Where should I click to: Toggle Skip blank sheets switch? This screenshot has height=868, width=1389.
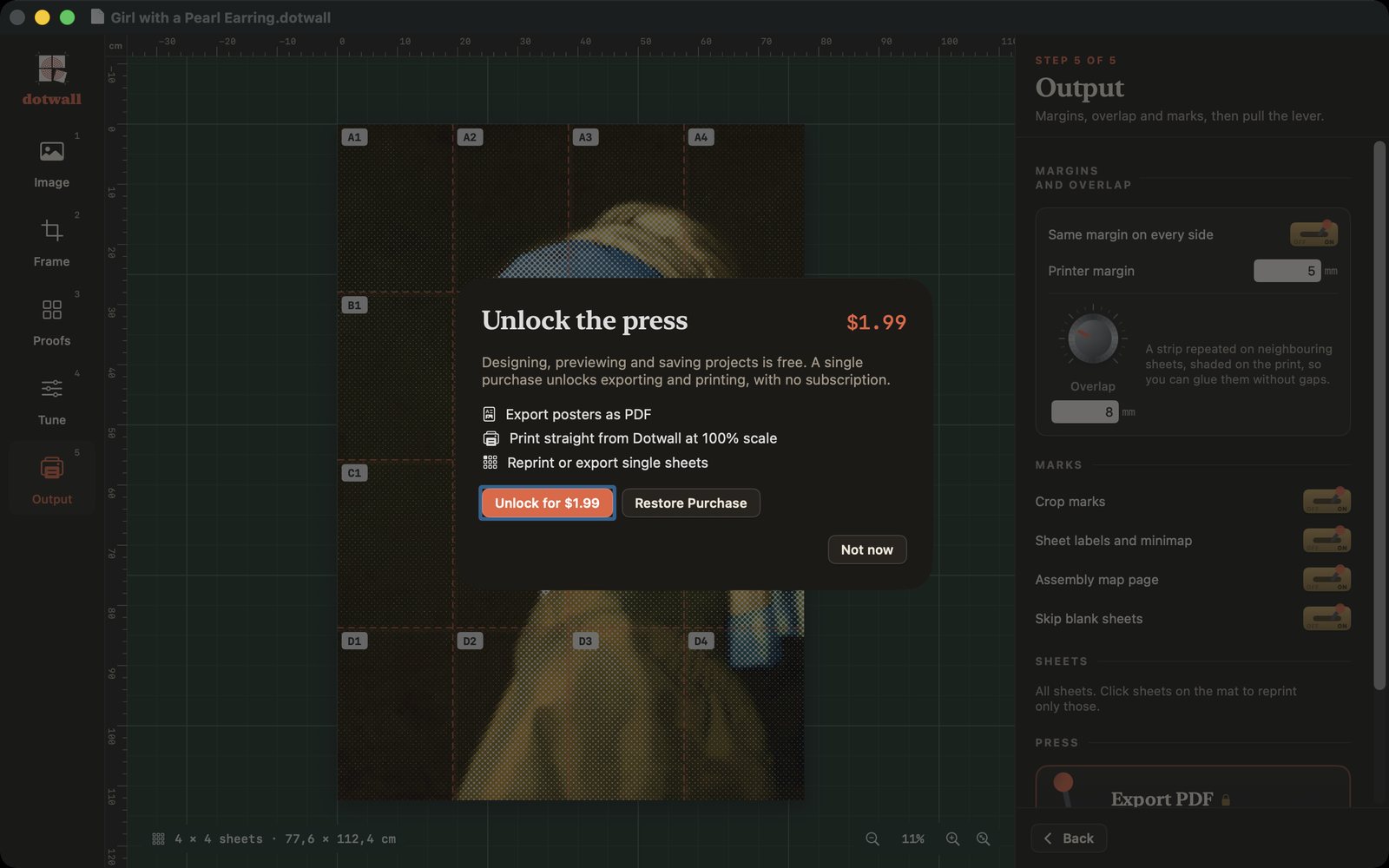(x=1326, y=618)
